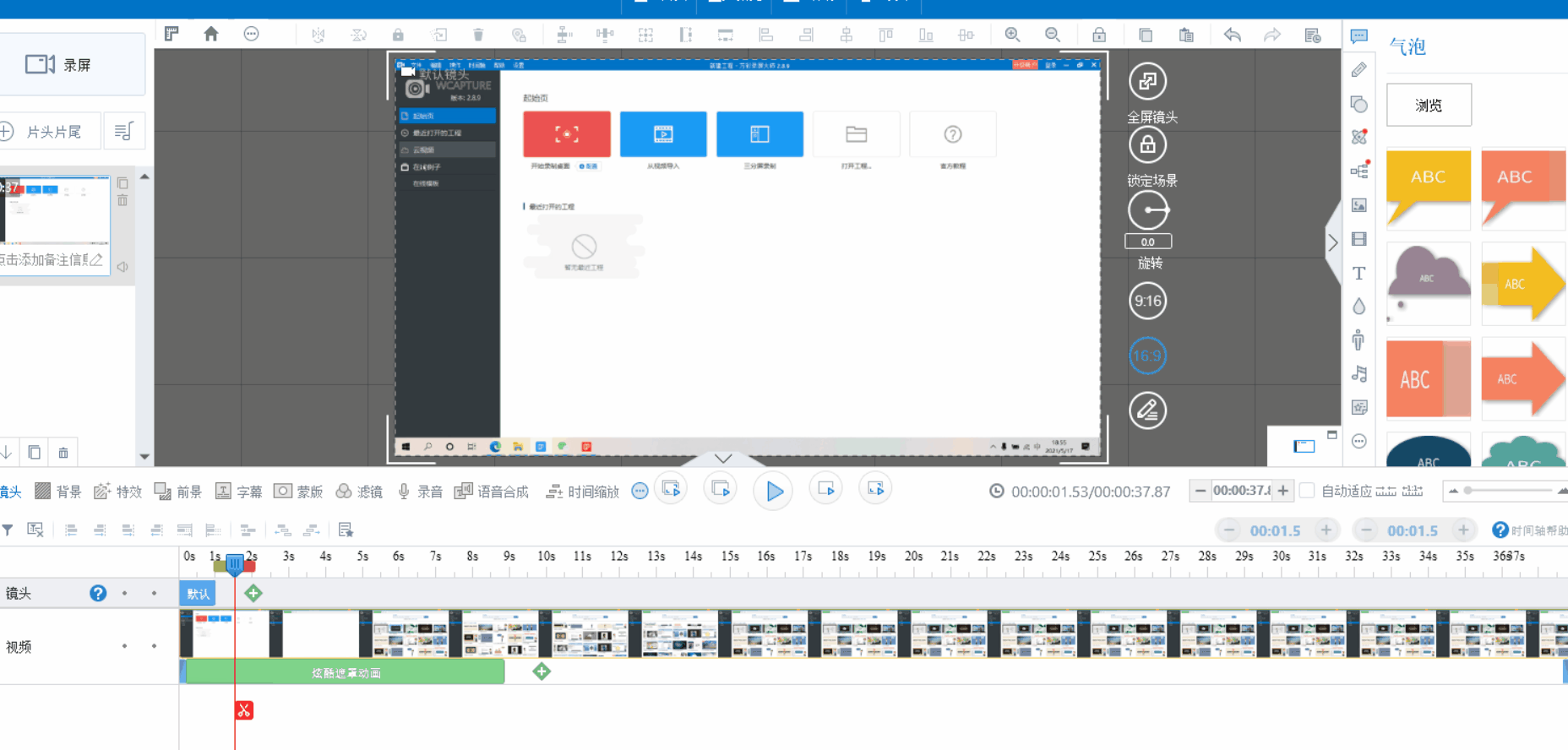Open the music note tool in sidebar

[x=1359, y=374]
